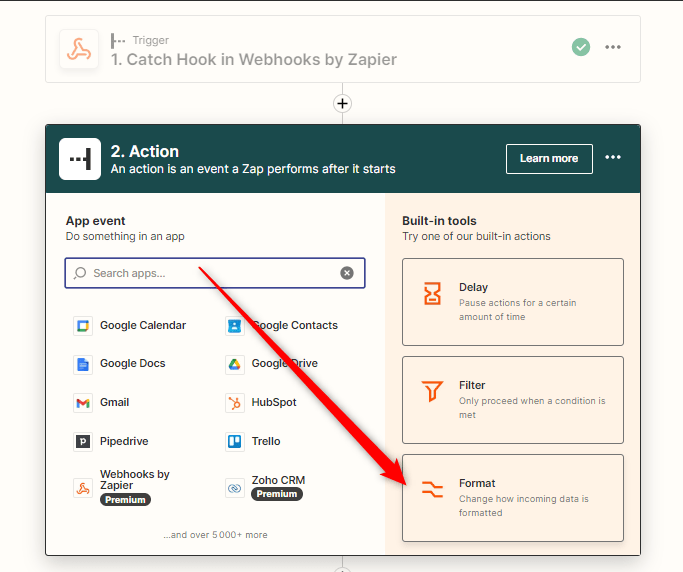Choose Webhooks by Zapier app label
Viewport: 683px width, 572px height.
point(135,480)
